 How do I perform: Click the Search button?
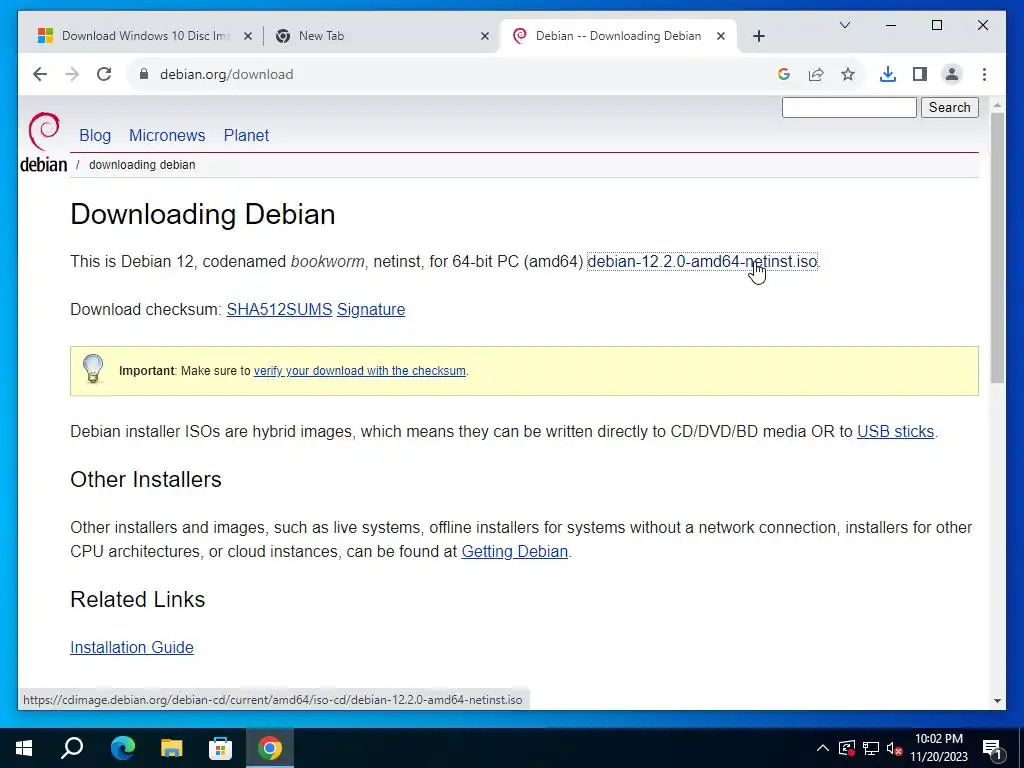pos(950,107)
